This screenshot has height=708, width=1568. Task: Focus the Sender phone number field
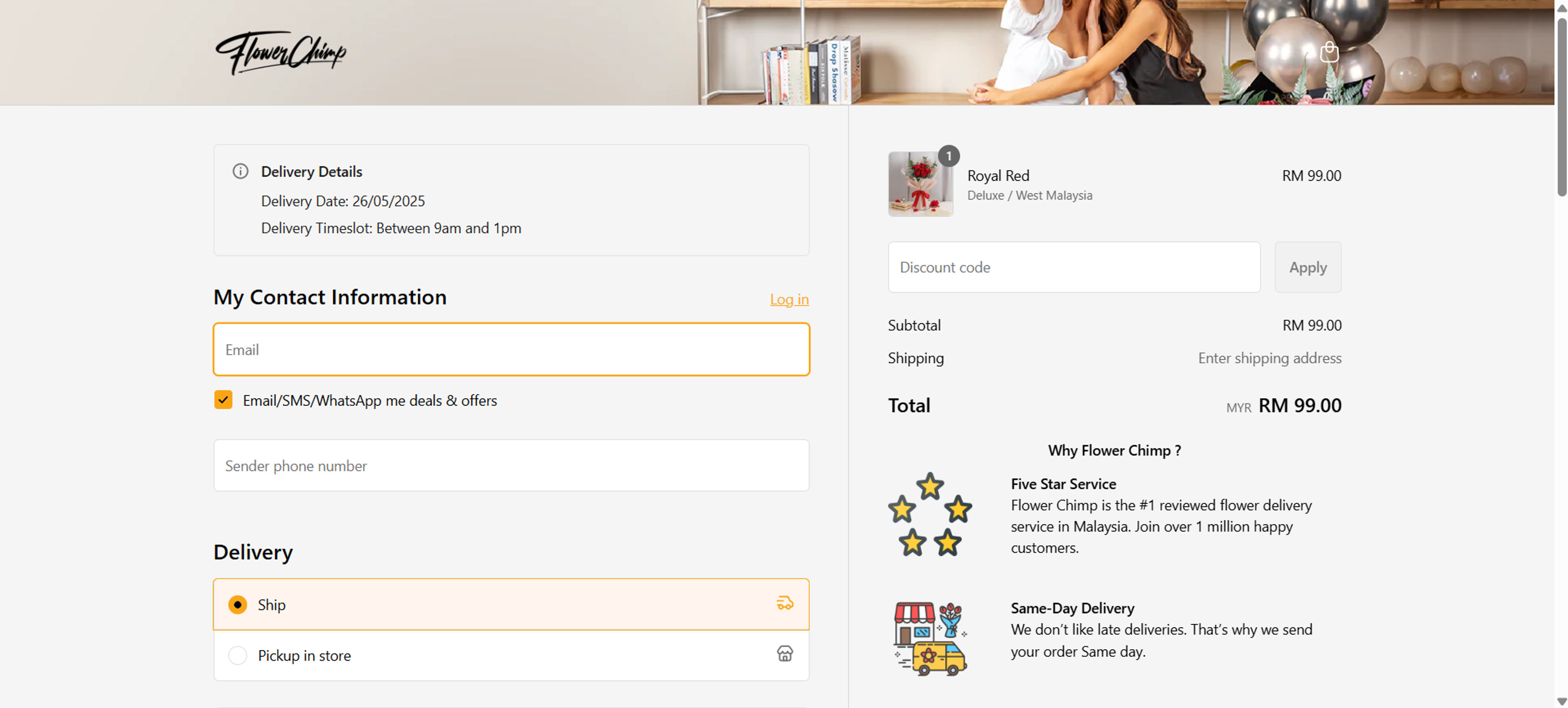point(511,466)
